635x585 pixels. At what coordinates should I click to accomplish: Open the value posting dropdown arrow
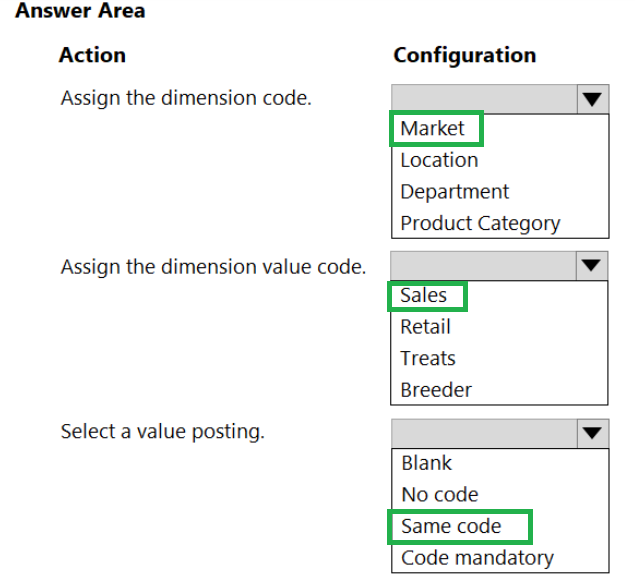[592, 434]
